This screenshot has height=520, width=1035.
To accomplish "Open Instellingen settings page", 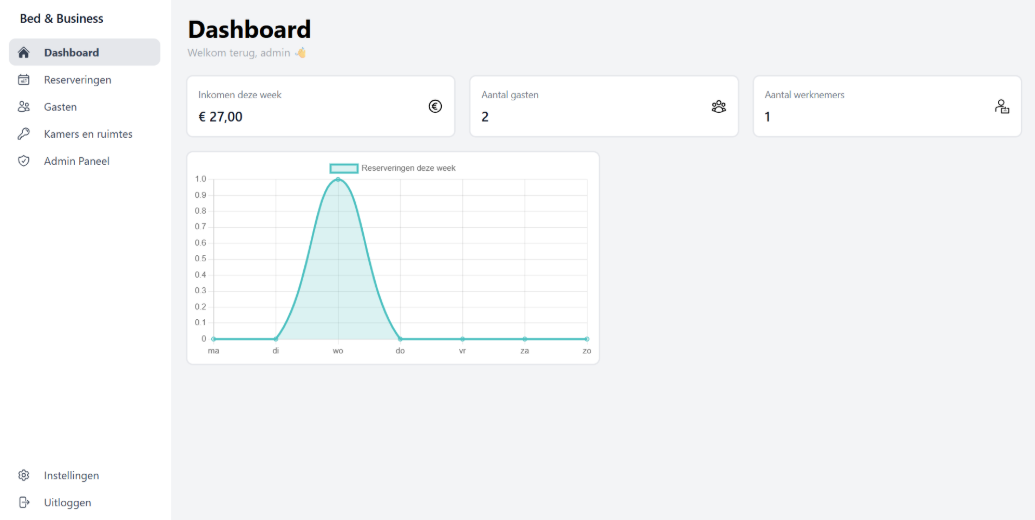I will click(x=71, y=476).
